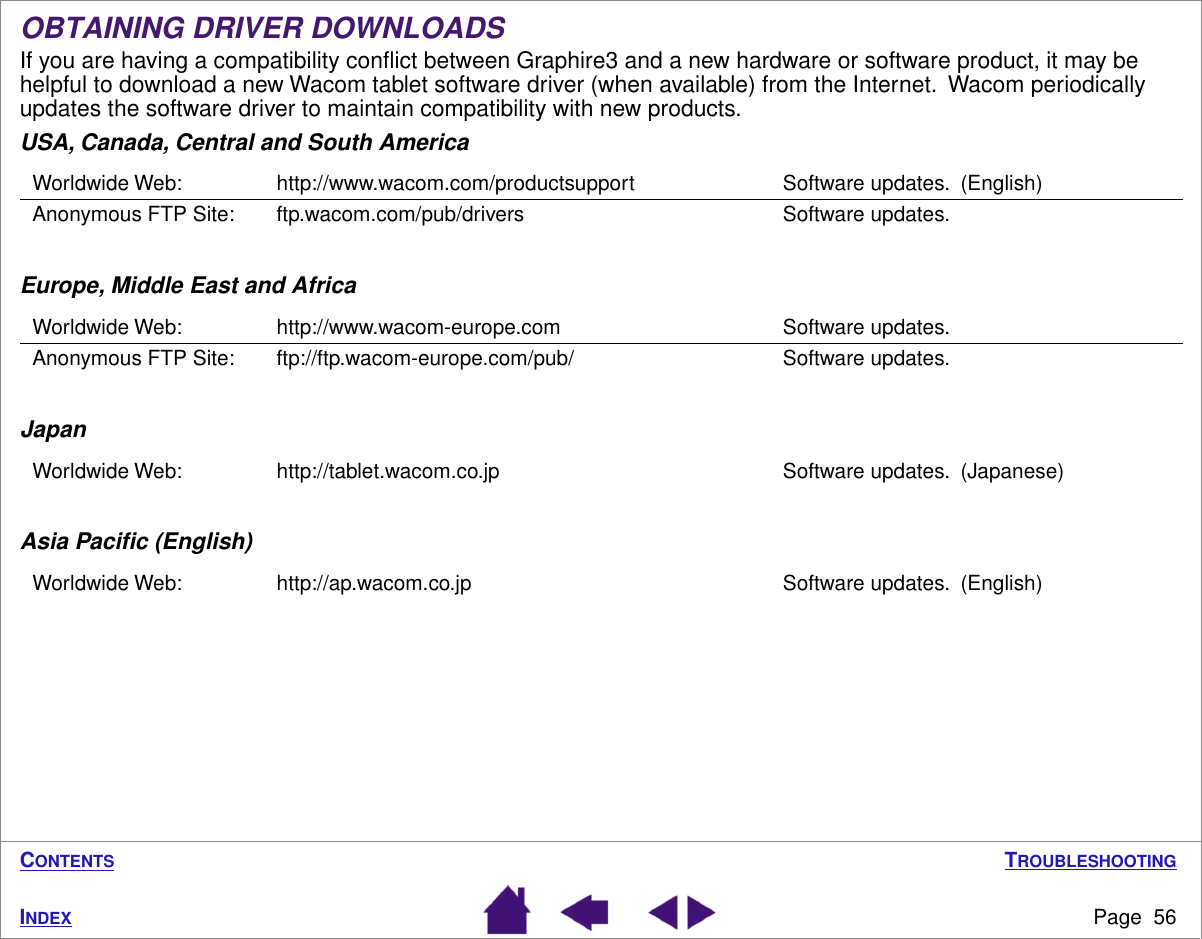The height and width of the screenshot is (939, 1202).
Task: Click Anonymous FTP Site label in Europe section
Action: [x=134, y=358]
